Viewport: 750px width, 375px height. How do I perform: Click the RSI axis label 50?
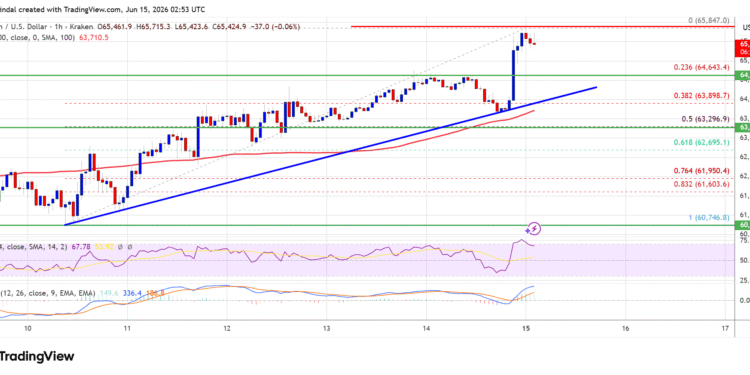[744, 261]
